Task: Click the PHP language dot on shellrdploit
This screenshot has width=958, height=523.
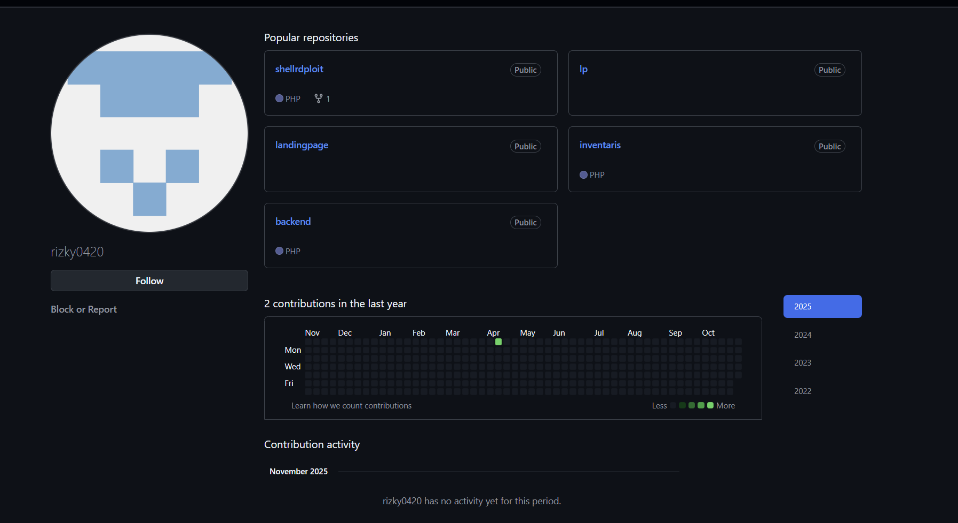Action: point(280,99)
